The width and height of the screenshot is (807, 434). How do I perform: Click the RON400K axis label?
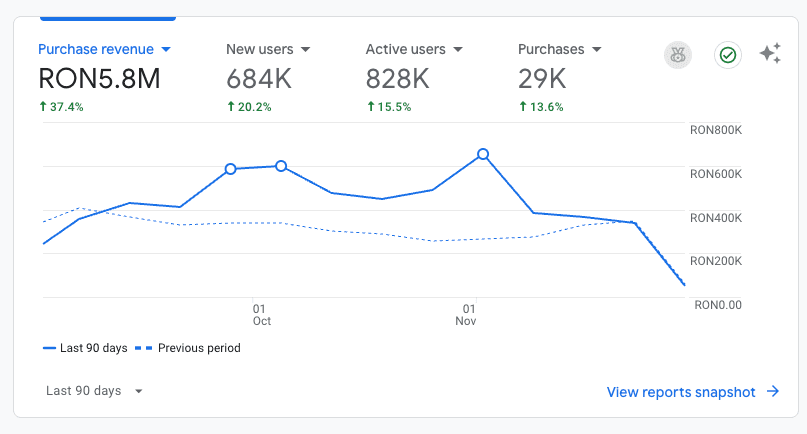[x=716, y=218]
